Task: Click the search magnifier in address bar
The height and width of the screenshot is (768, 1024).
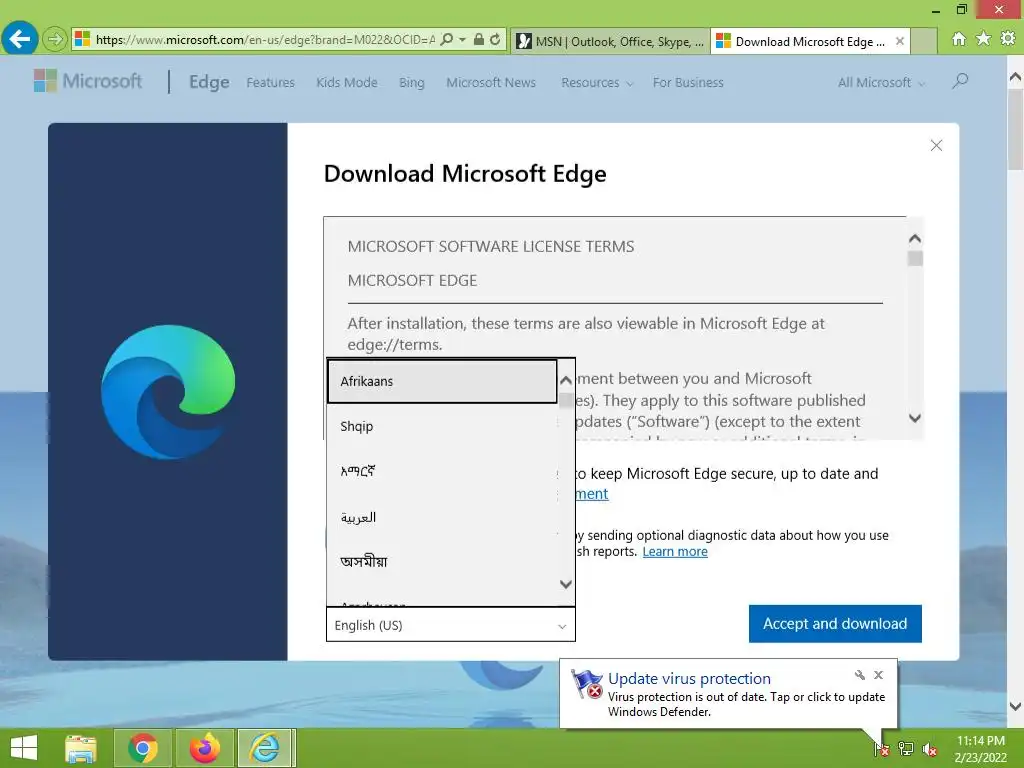Action: tap(447, 39)
